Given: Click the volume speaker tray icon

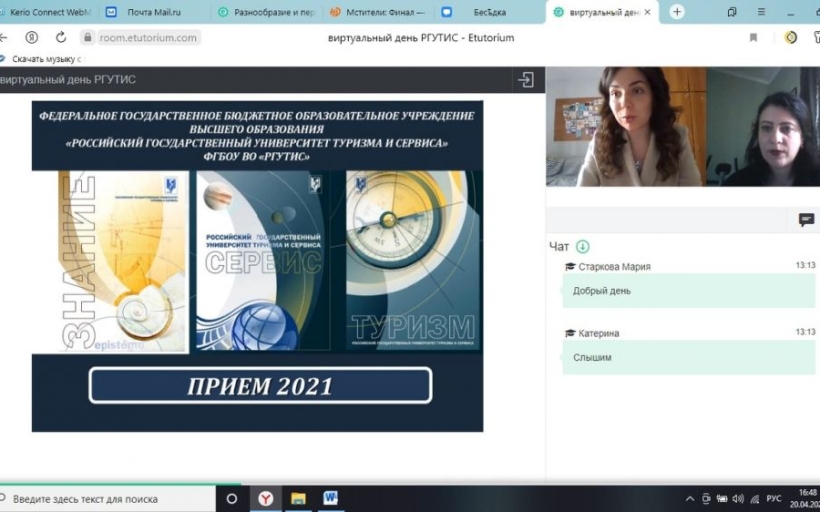Looking at the screenshot, I should pyautogui.click(x=738, y=499).
